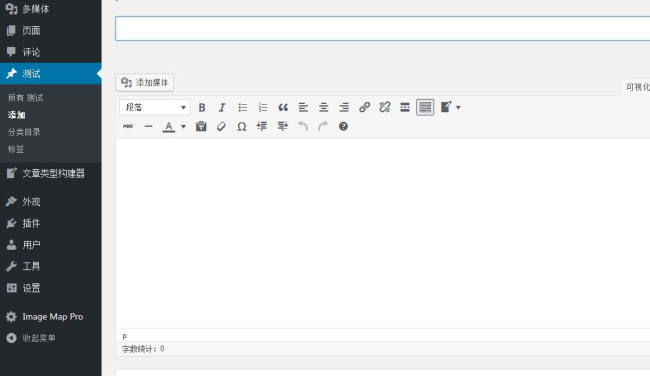This screenshot has width=650, height=376.
Task: Open the 分类目录 submenu link
Action: pyautogui.click(x=24, y=132)
